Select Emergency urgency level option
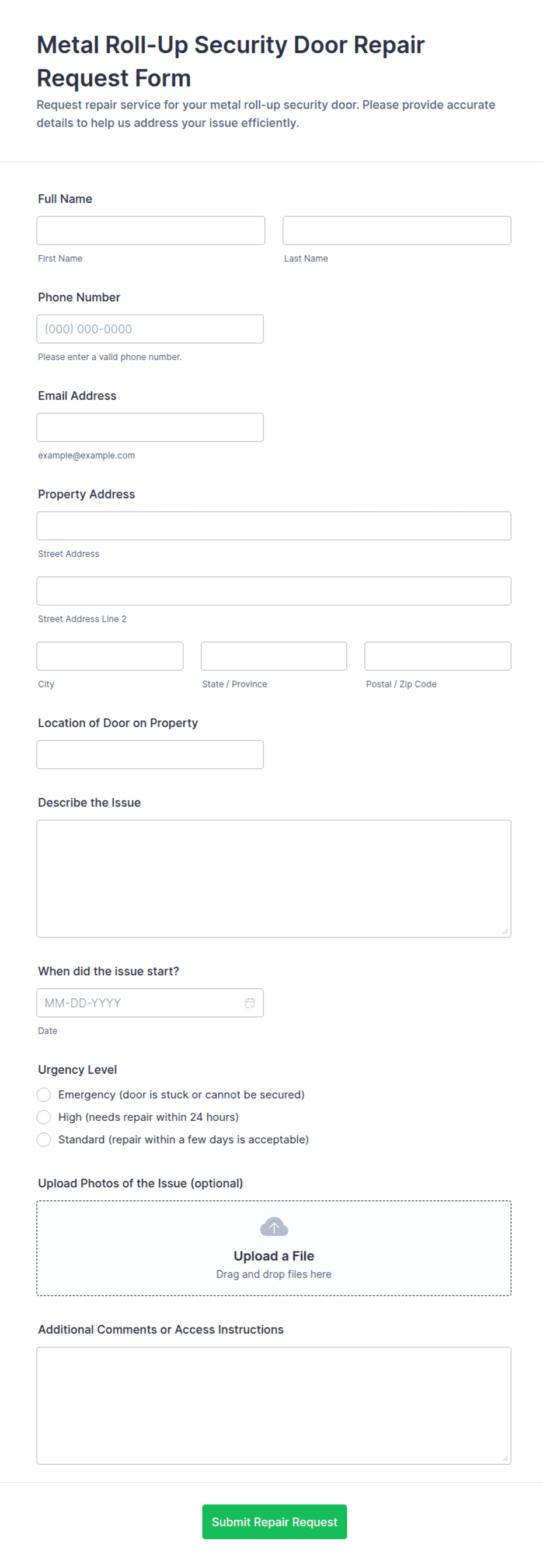The image size is (543, 1568). 44,1095
